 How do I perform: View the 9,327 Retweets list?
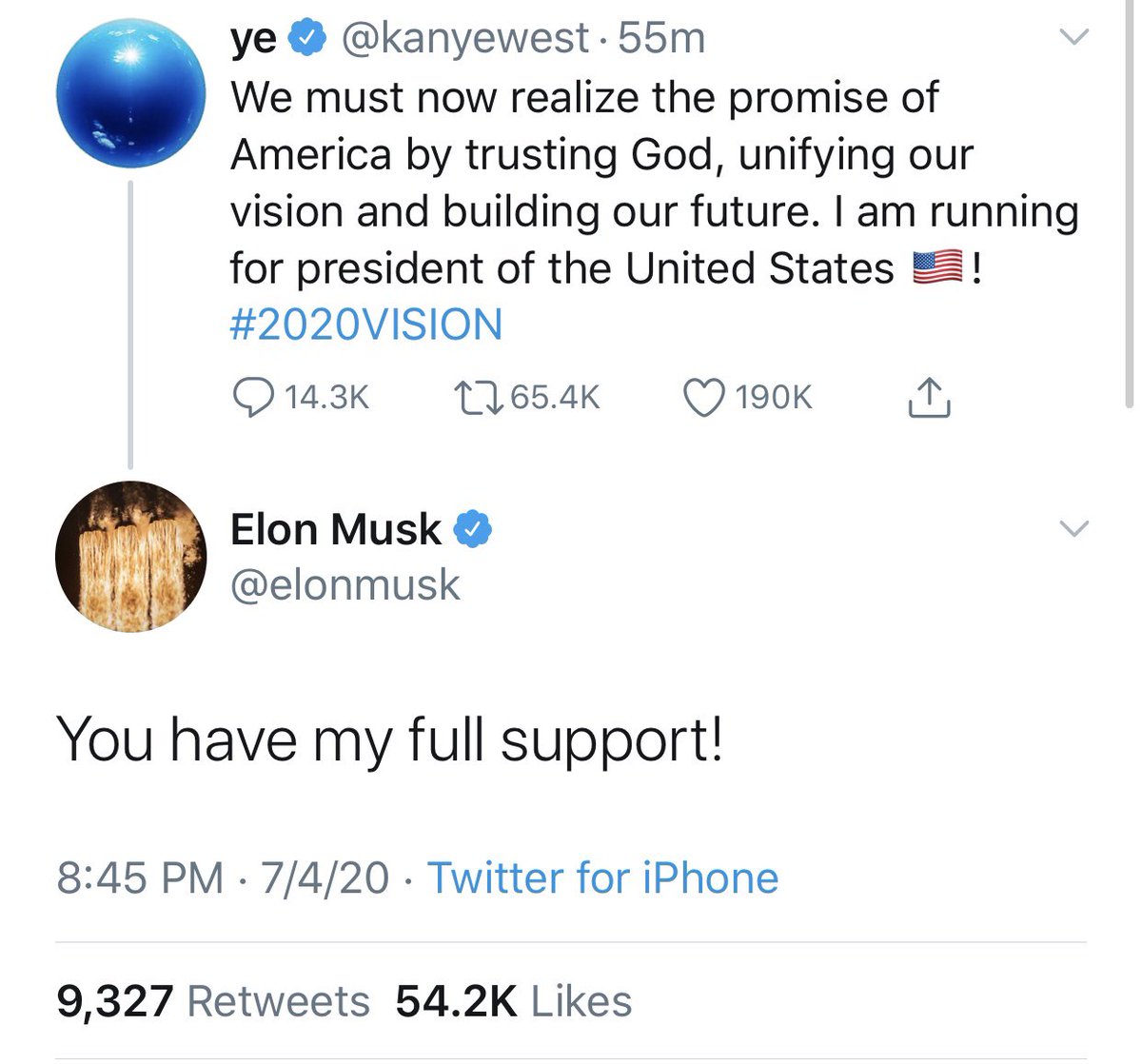pyautogui.click(x=213, y=1001)
